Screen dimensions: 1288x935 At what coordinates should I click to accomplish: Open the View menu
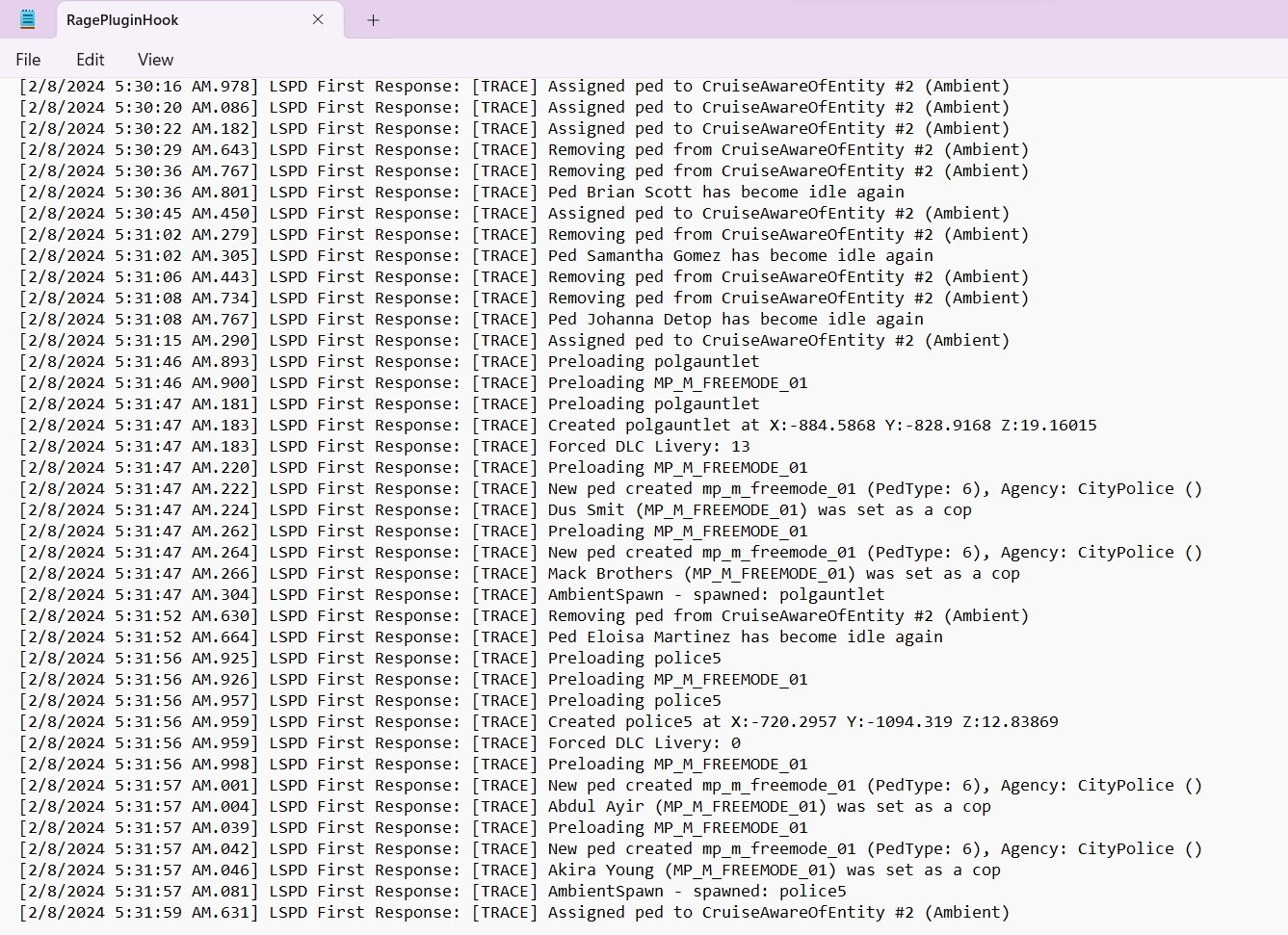[x=155, y=60]
